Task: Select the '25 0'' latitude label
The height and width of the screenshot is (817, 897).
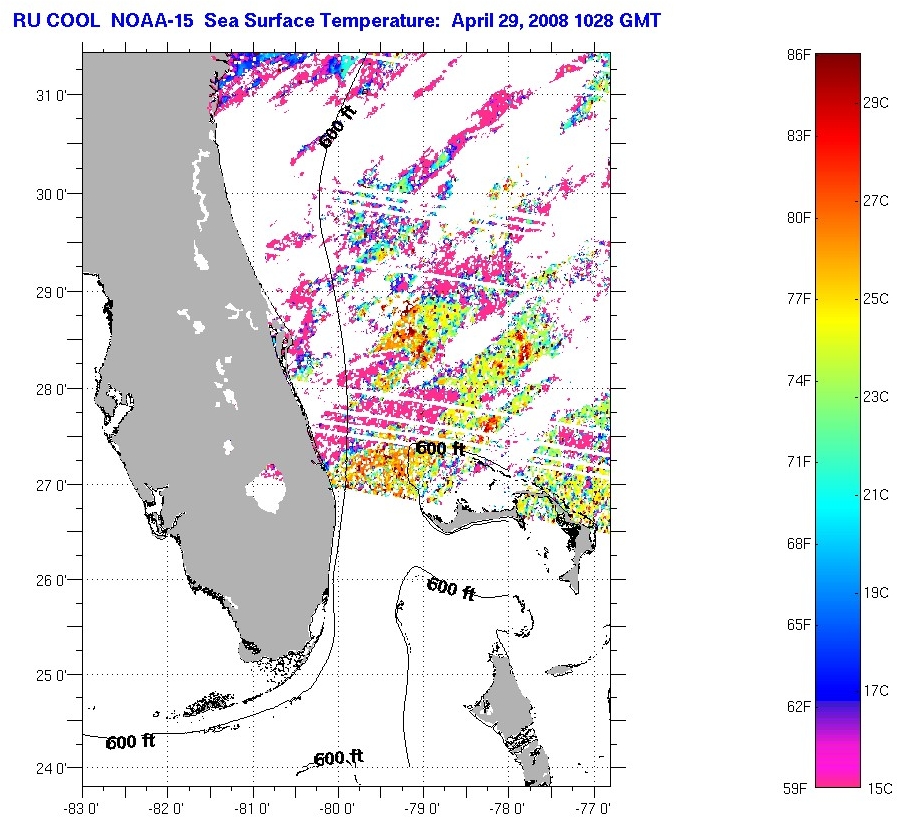Action: (x=51, y=676)
